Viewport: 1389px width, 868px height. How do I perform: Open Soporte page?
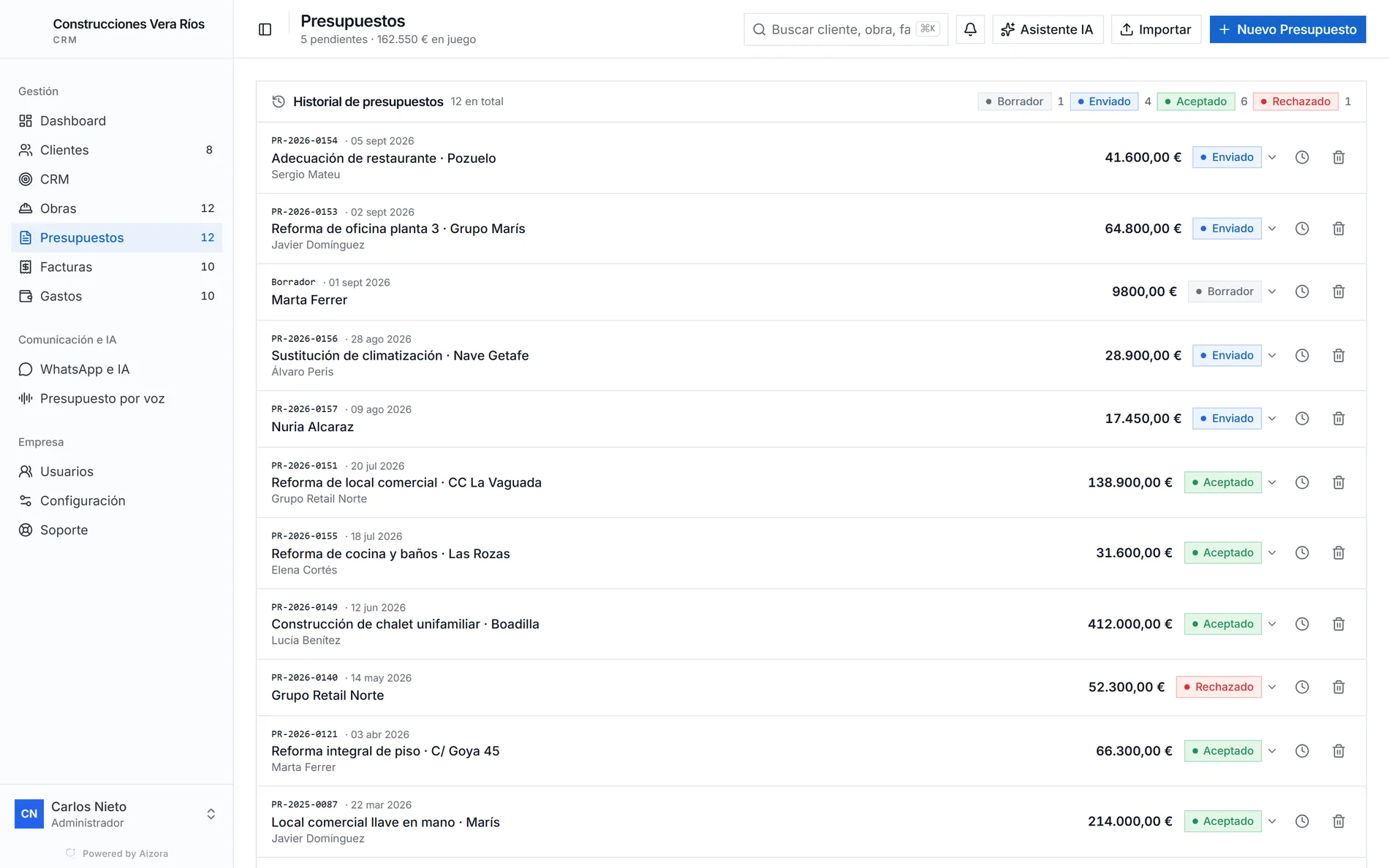[x=116, y=530]
